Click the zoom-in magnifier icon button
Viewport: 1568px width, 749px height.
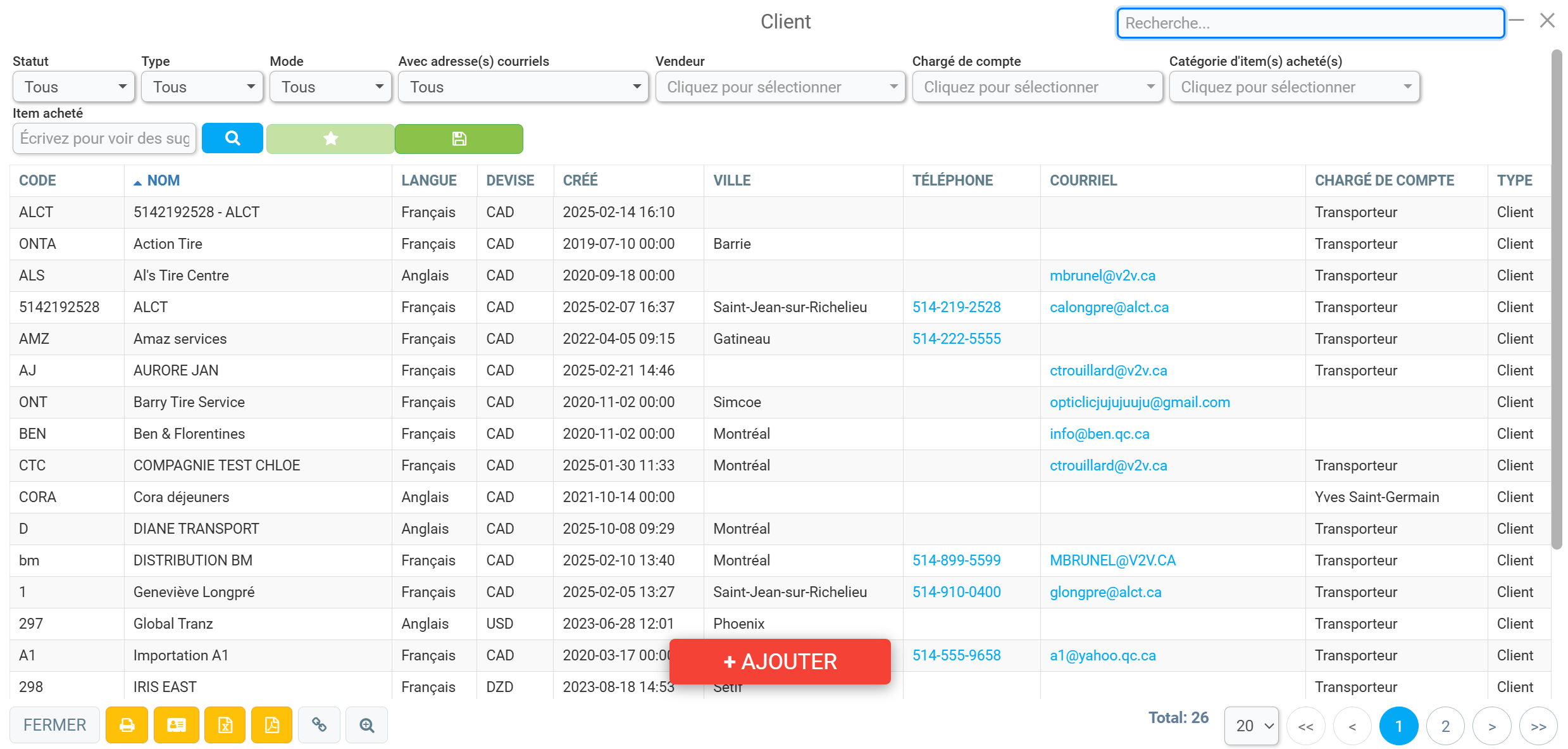click(x=367, y=725)
